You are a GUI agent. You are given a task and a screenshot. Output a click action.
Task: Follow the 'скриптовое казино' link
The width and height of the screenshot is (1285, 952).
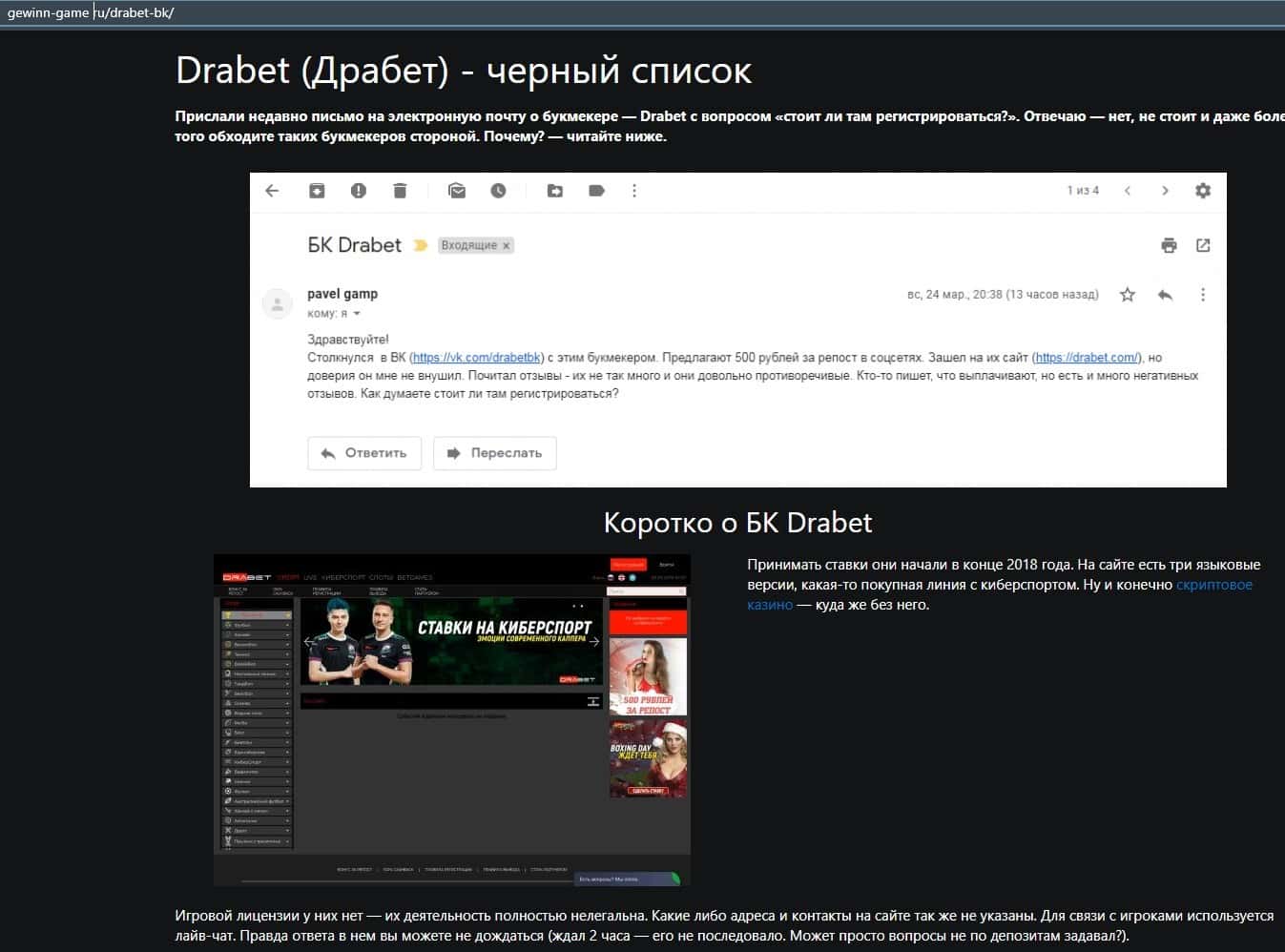[1000, 594]
